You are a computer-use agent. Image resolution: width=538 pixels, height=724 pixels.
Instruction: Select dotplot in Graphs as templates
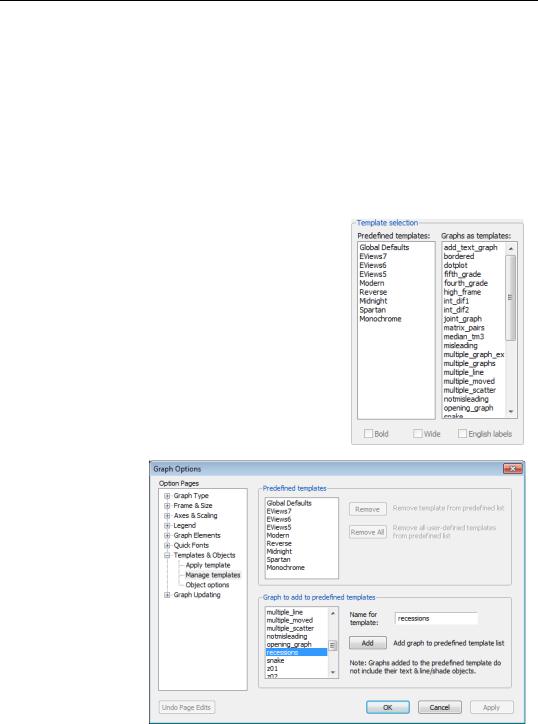455,265
